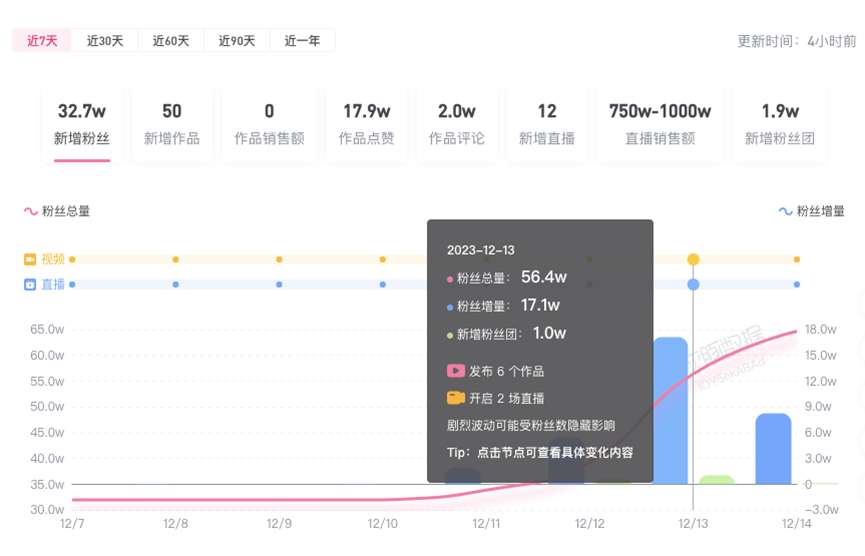
Task: View the 作品评论 2.0w metric card
Action: click(x=456, y=124)
